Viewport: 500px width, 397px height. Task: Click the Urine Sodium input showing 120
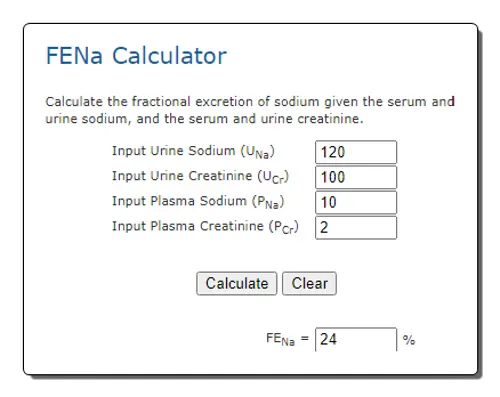point(356,152)
